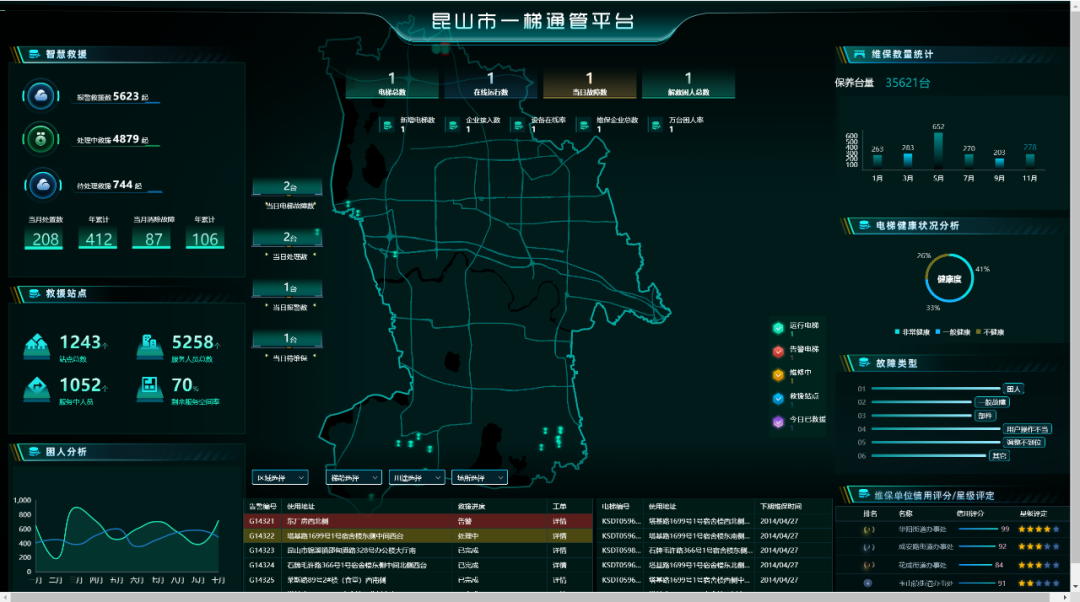Open the 区域 selection dropdown
This screenshot has width=1080, height=602.
(x=280, y=478)
